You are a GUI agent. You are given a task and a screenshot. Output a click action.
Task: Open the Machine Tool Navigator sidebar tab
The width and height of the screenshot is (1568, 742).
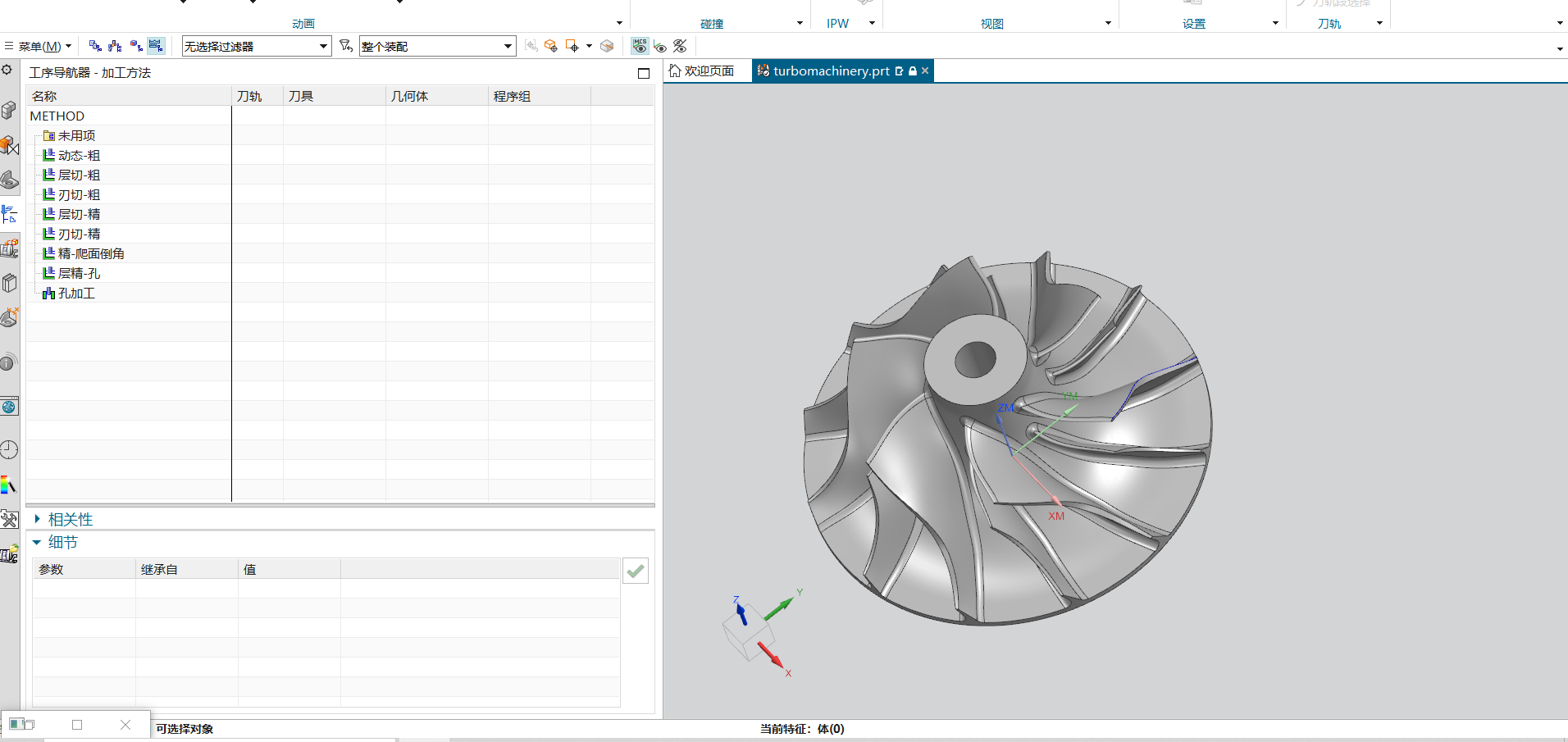(9, 248)
